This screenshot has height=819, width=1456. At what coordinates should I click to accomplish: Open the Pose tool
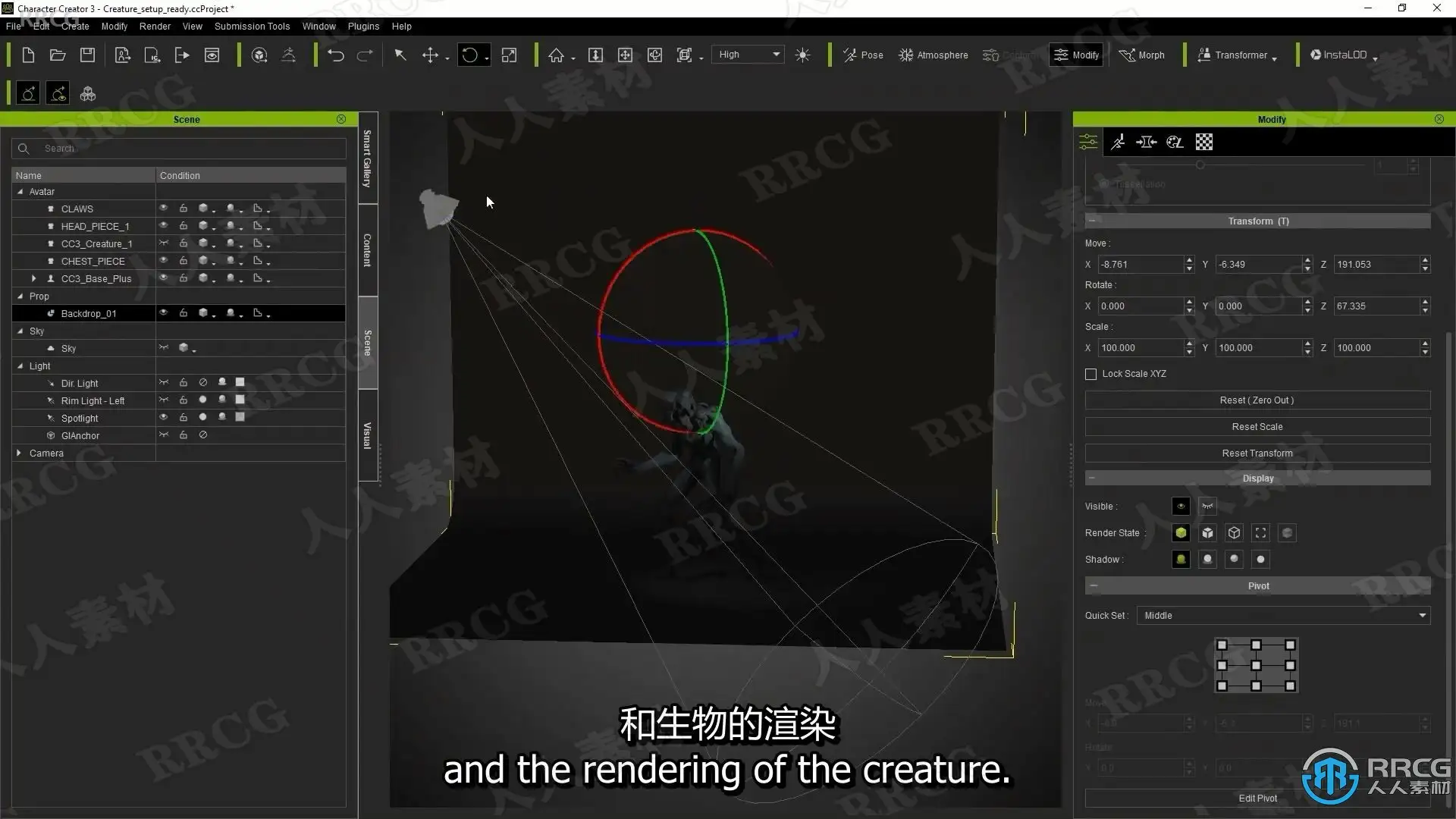[863, 55]
